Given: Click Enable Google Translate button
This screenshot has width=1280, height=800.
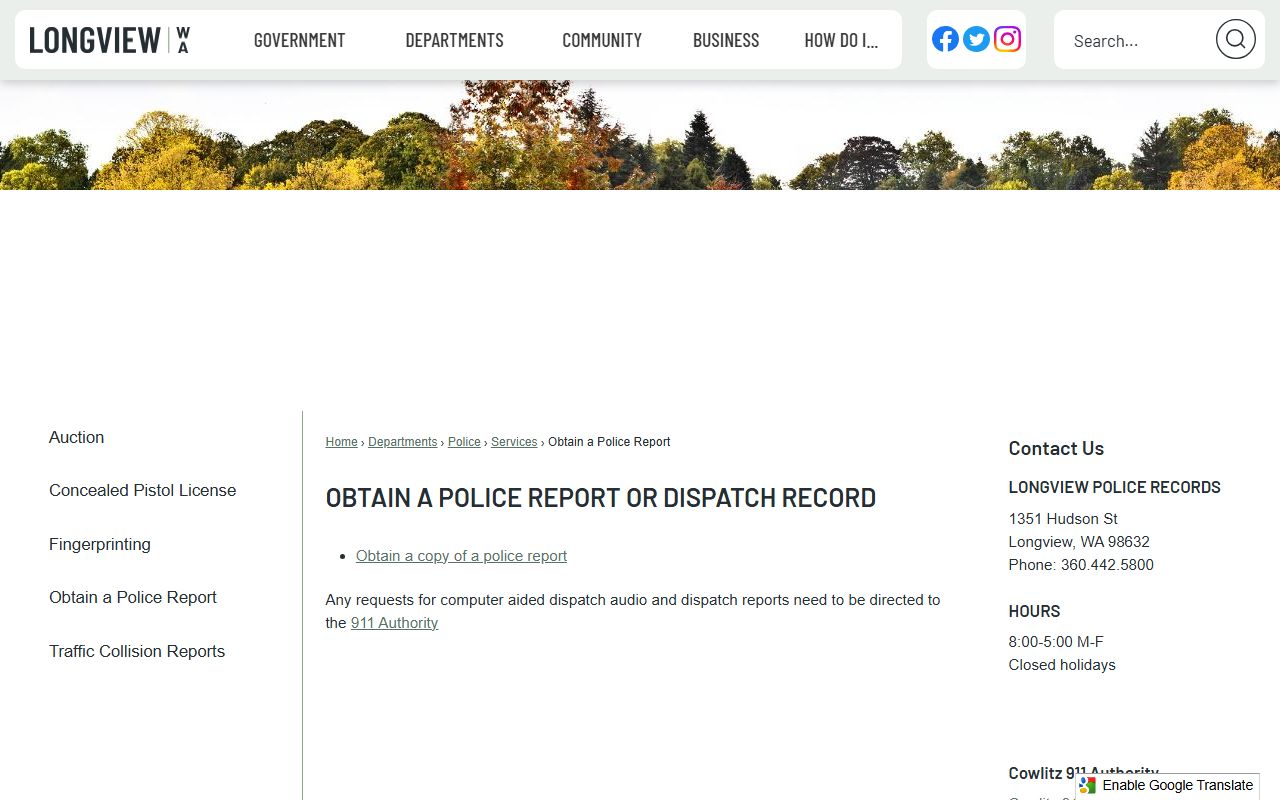Looking at the screenshot, I should [x=1167, y=785].
